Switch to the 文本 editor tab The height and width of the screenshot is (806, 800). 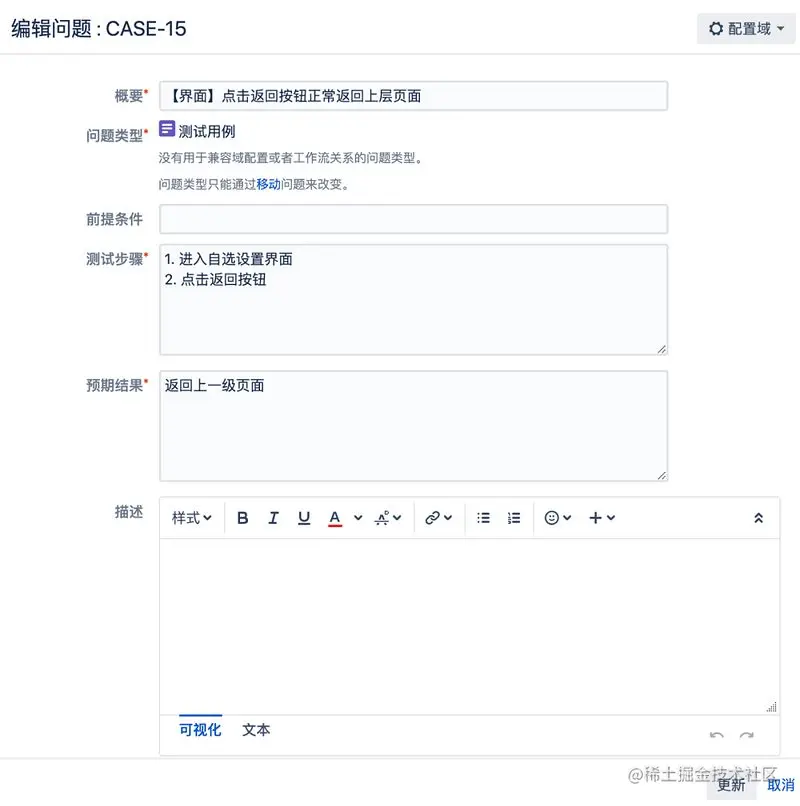(255, 730)
